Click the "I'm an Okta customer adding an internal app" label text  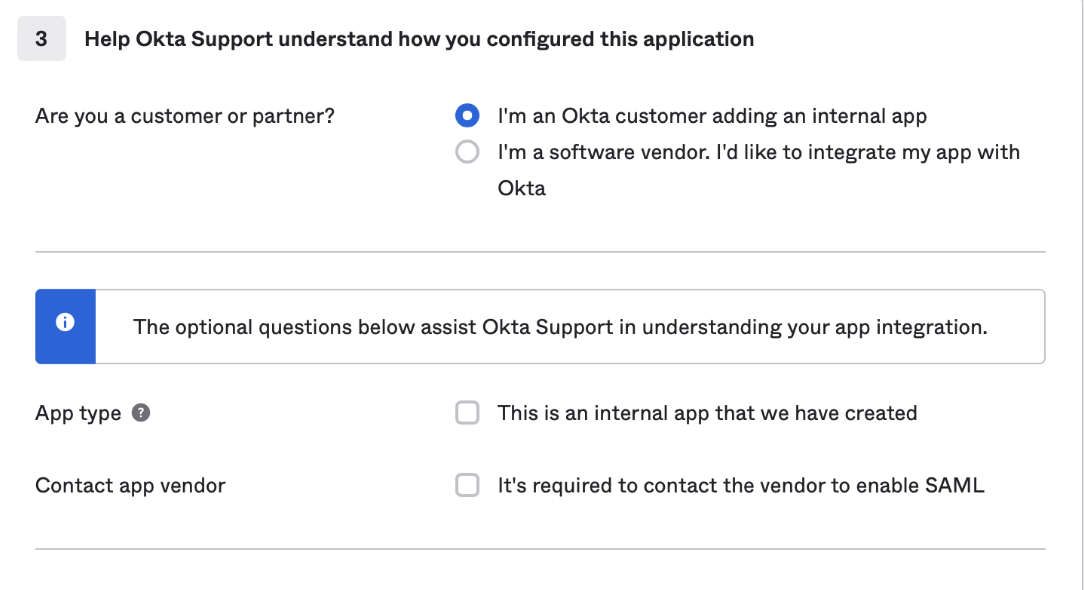(x=712, y=116)
